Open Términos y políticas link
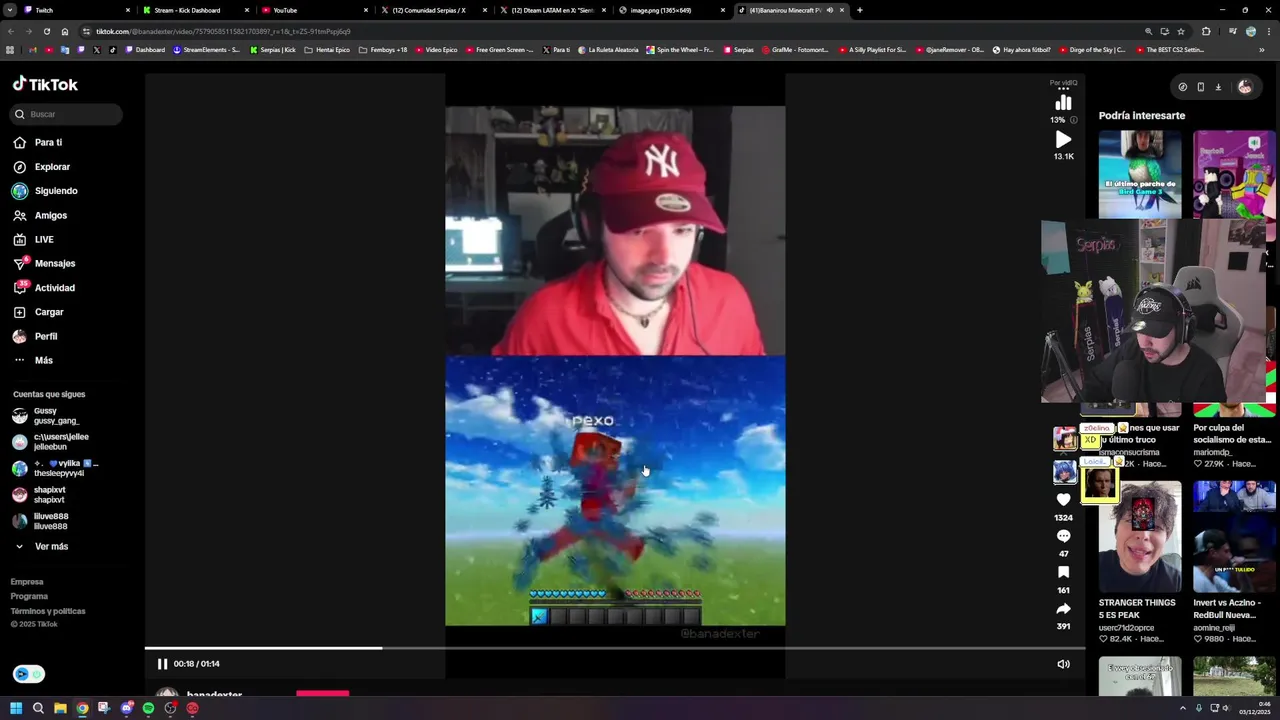The height and width of the screenshot is (720, 1280). (x=48, y=611)
